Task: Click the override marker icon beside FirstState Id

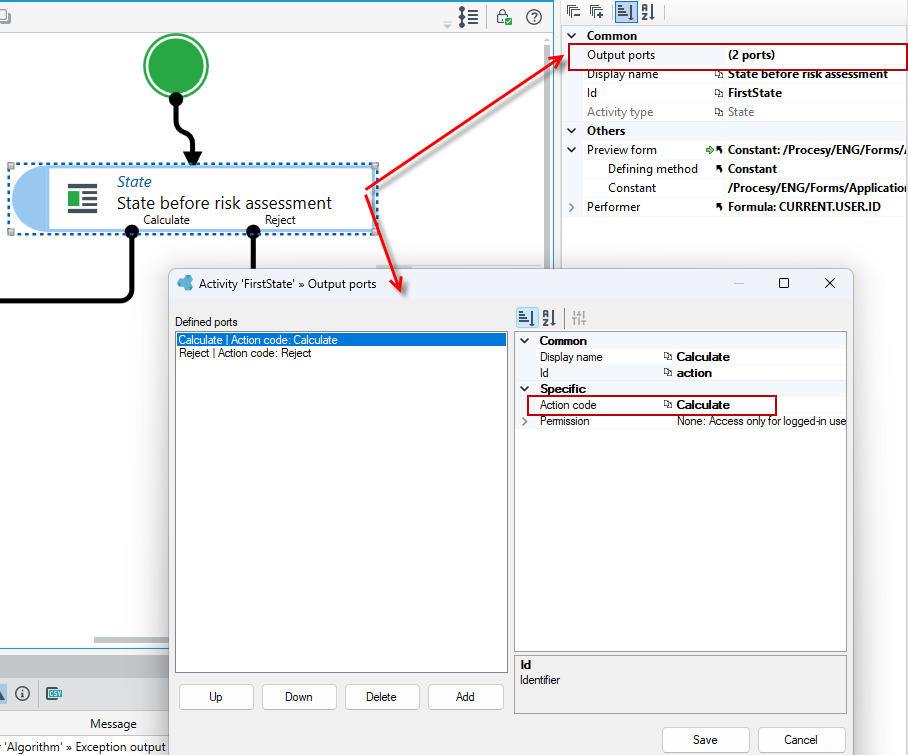Action: tap(719, 93)
